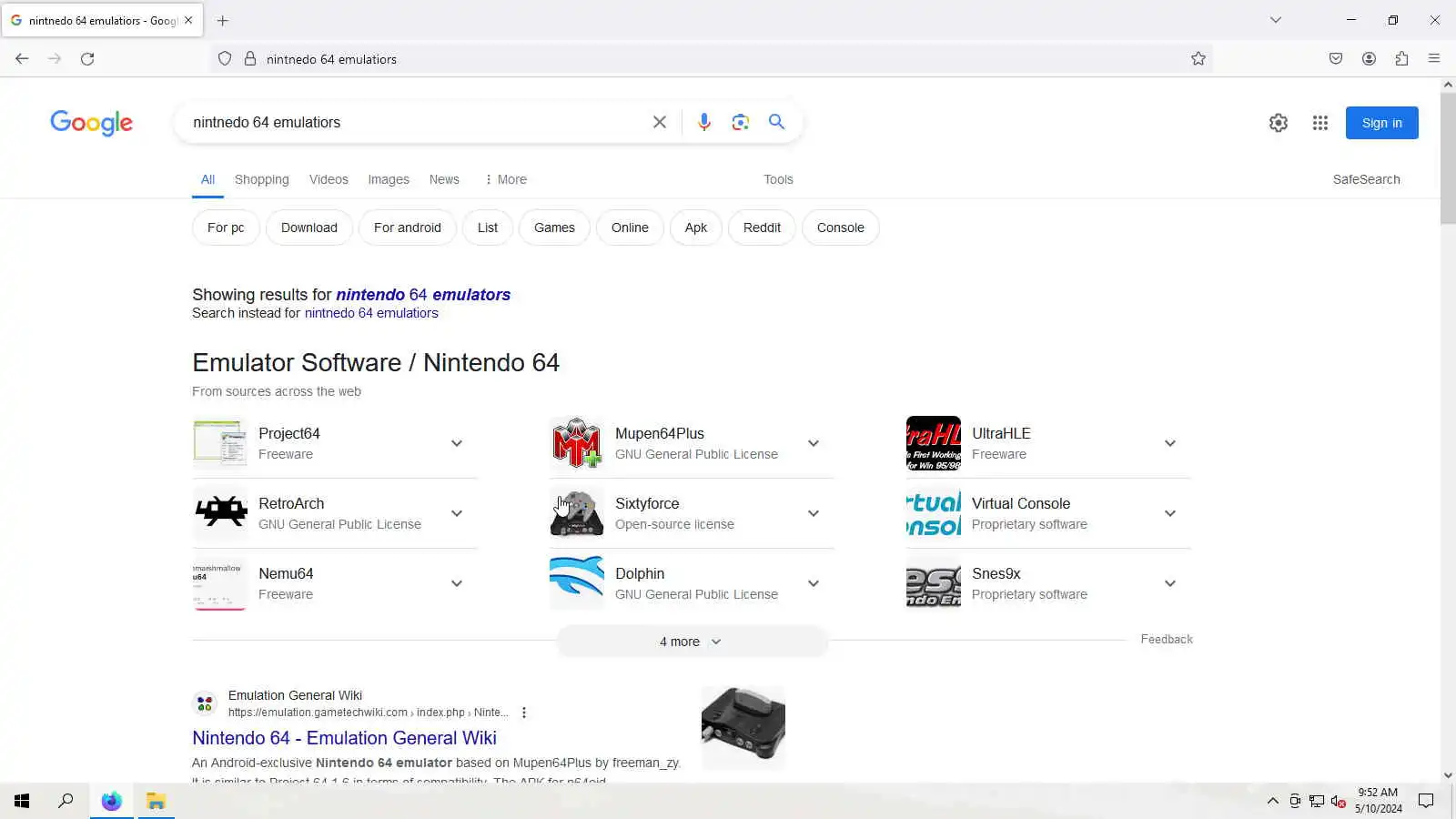
Task: Open search Tools
Action: coord(778,179)
